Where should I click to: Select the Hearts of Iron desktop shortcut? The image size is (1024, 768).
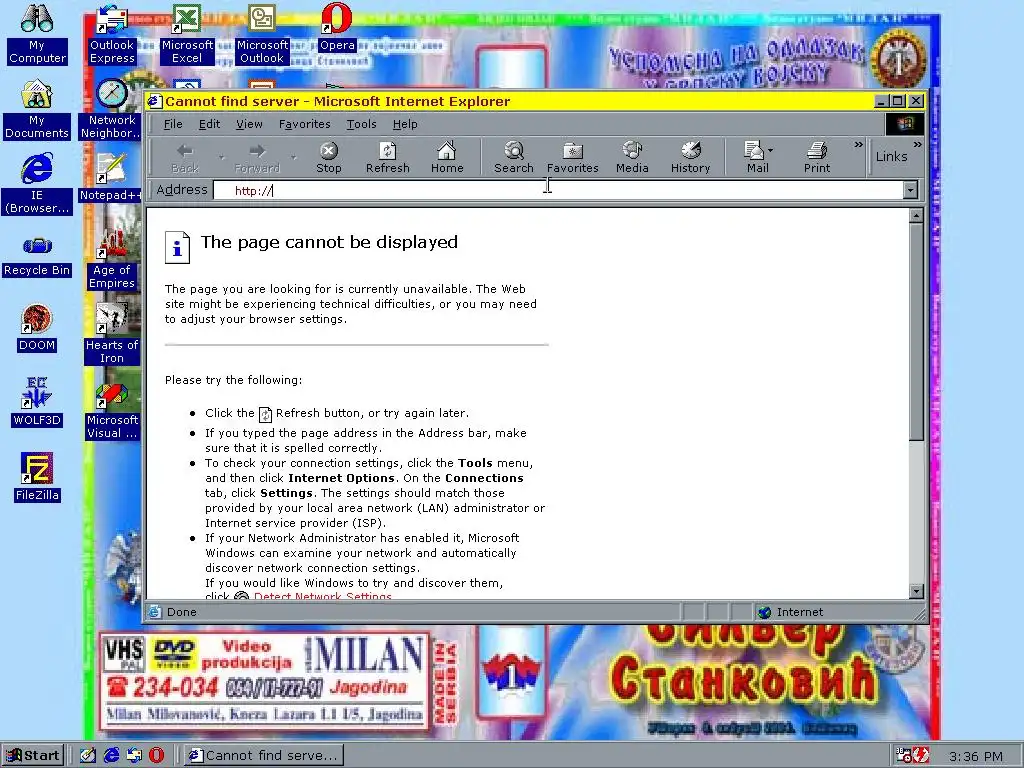[112, 334]
